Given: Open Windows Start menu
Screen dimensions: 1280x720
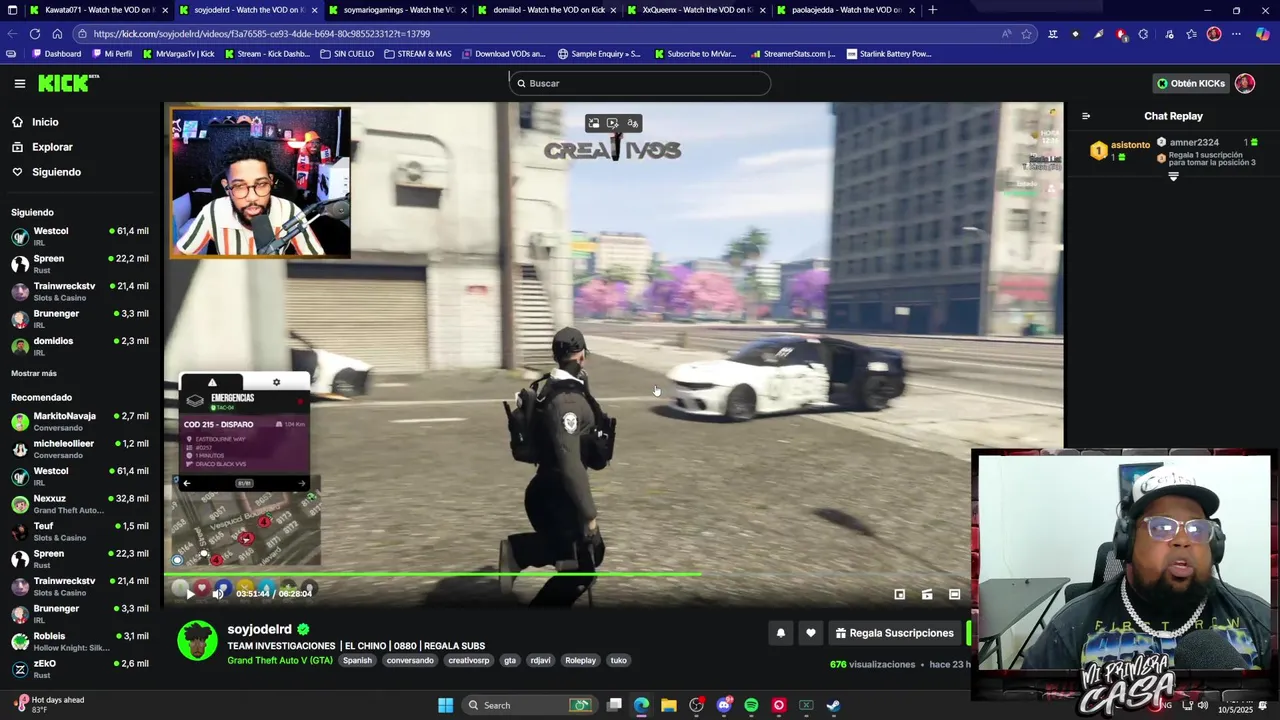Looking at the screenshot, I should [445, 705].
